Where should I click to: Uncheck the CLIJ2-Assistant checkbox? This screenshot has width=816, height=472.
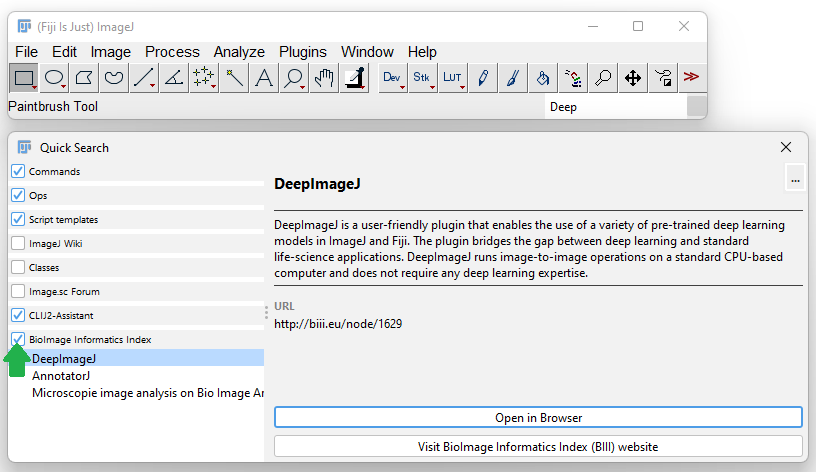(18, 315)
